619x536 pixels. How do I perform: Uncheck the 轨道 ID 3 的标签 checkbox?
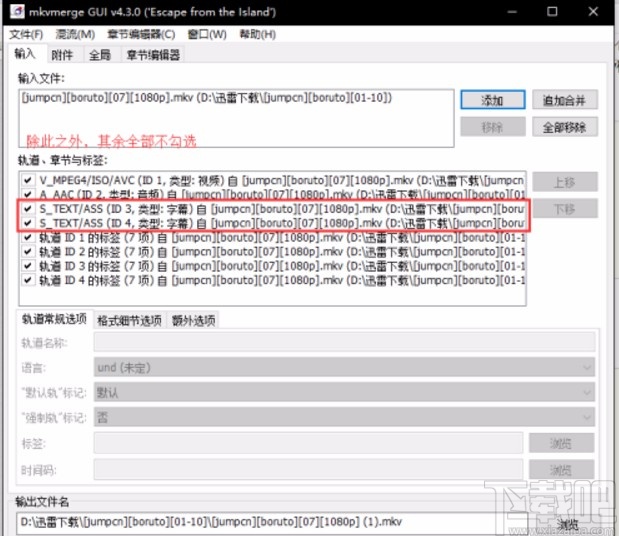pos(28,266)
